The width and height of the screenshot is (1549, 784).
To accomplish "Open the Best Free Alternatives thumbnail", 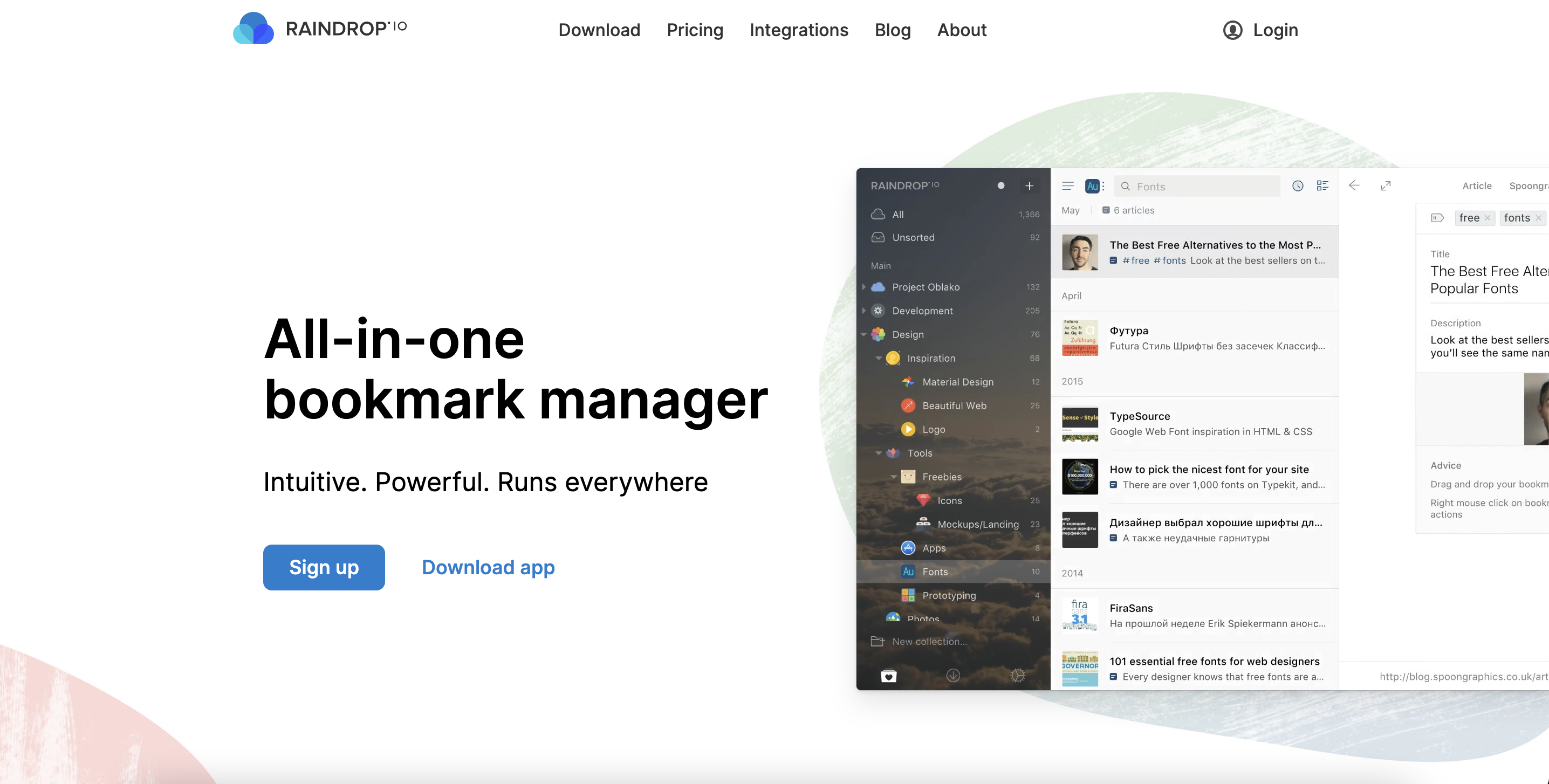I will (1080, 252).
